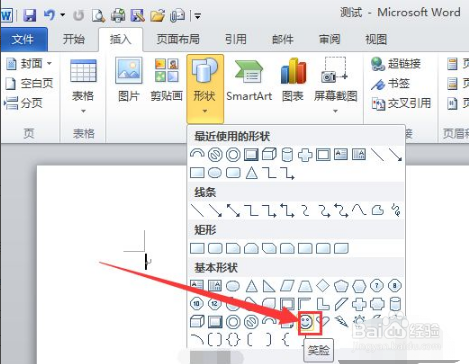The width and height of the screenshot is (469, 364).
Task: Switch to the 页面布局 tab
Action: pos(178,39)
